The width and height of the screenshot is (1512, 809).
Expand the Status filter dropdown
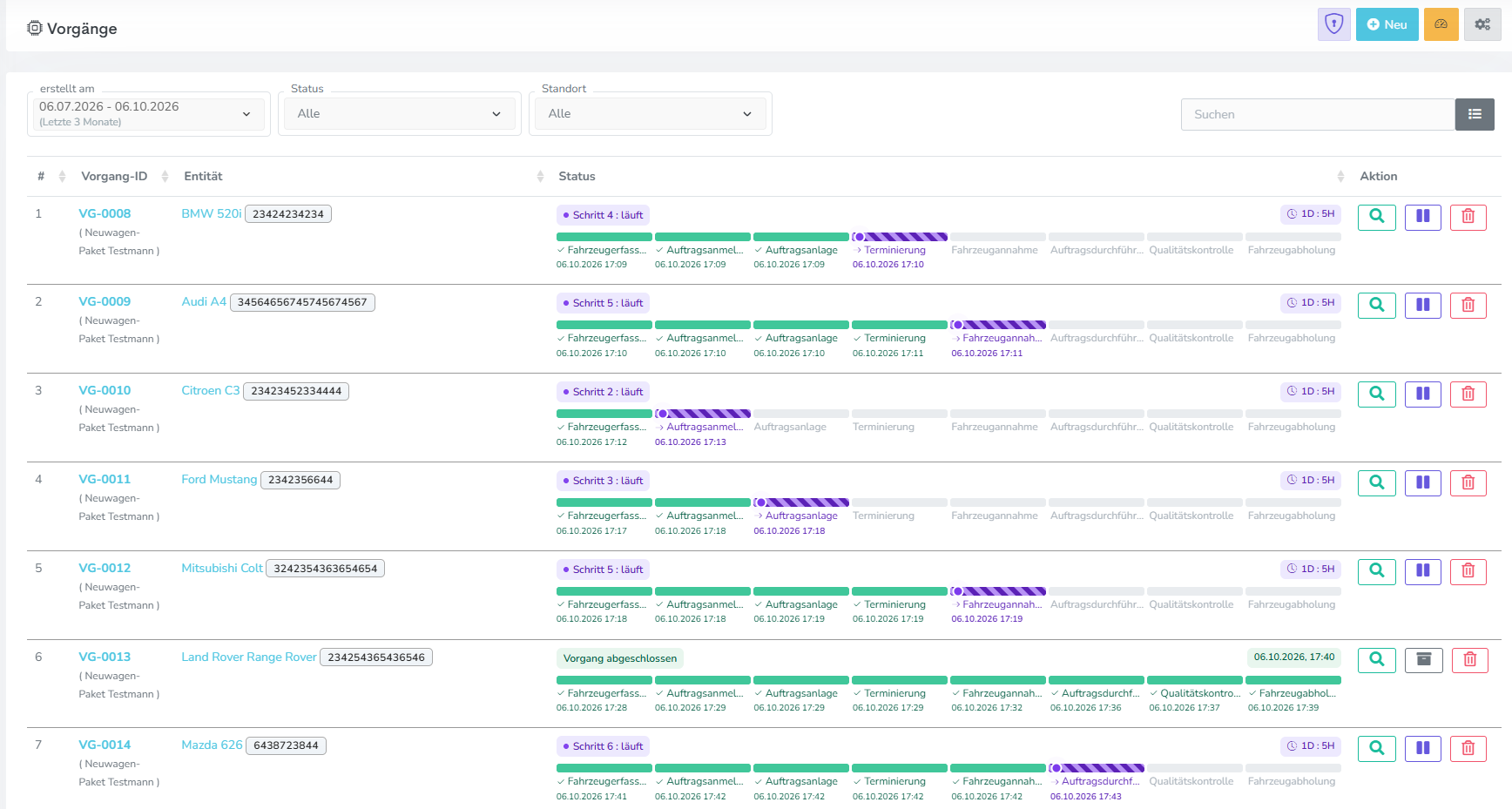(400, 114)
